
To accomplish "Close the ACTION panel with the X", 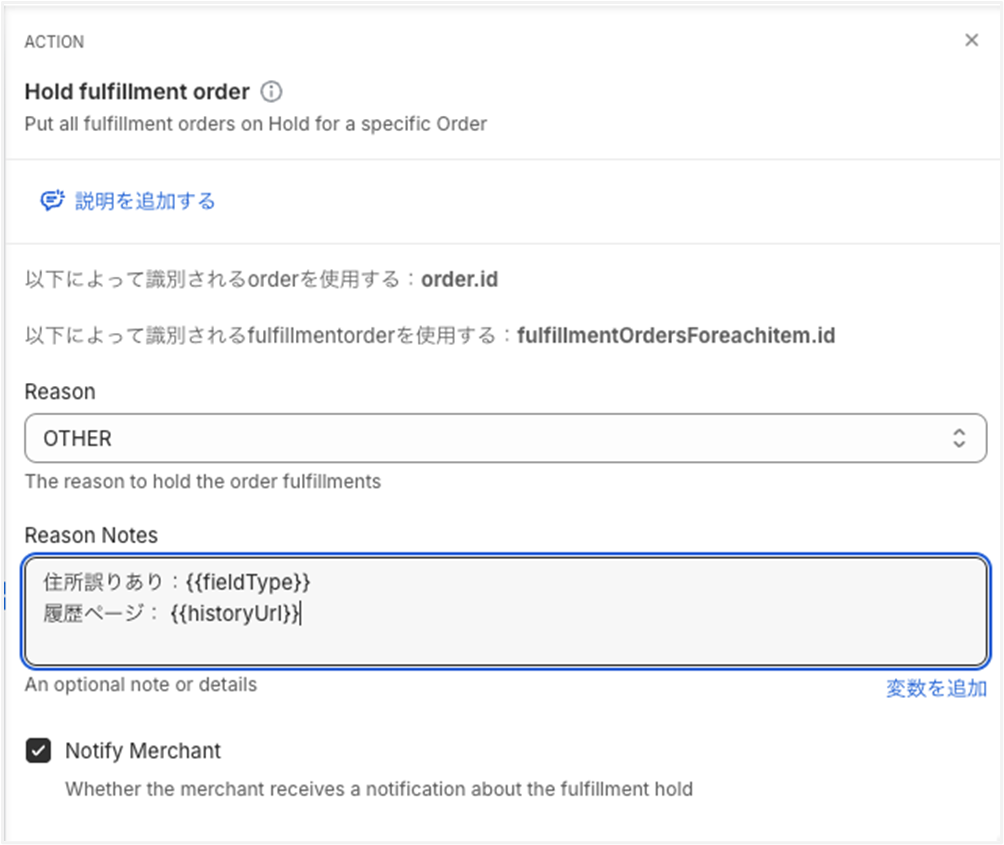I will (x=971, y=41).
